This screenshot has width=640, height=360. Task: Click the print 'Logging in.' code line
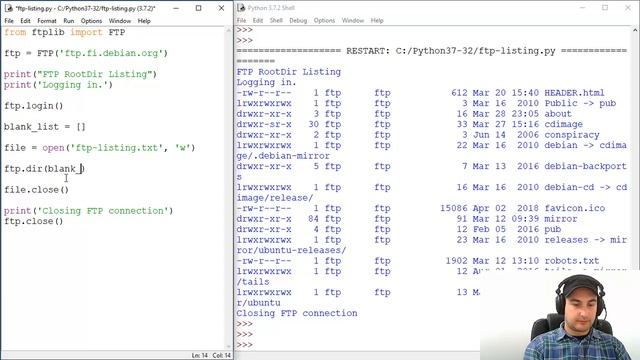pos(58,85)
